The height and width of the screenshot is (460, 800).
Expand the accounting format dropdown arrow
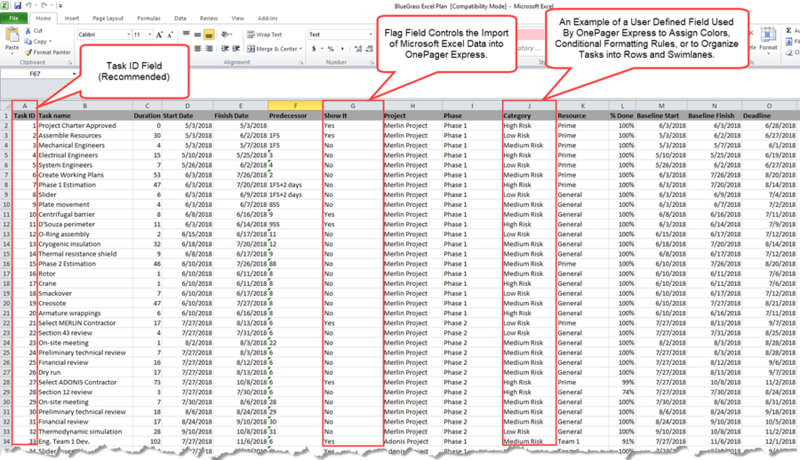(x=321, y=49)
